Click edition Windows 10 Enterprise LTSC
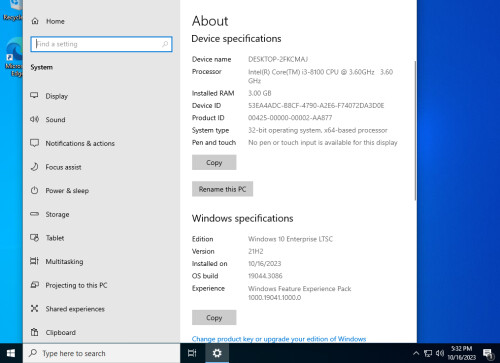 (x=290, y=239)
